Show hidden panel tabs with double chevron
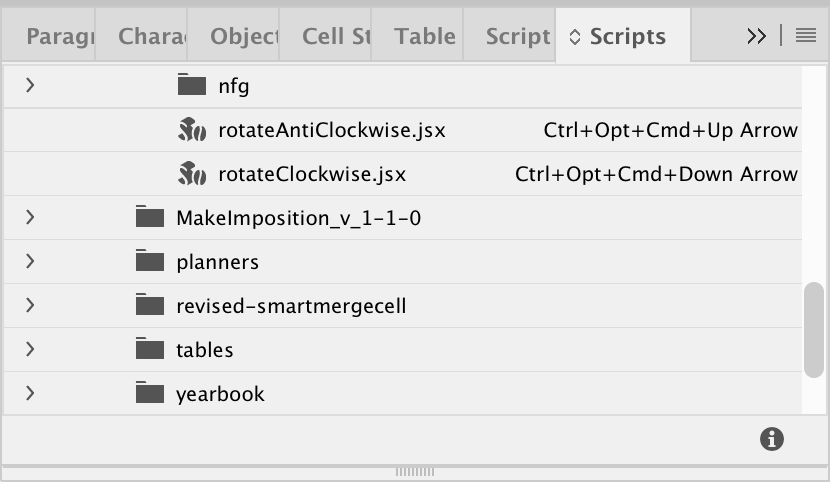The image size is (830, 482). (x=757, y=36)
